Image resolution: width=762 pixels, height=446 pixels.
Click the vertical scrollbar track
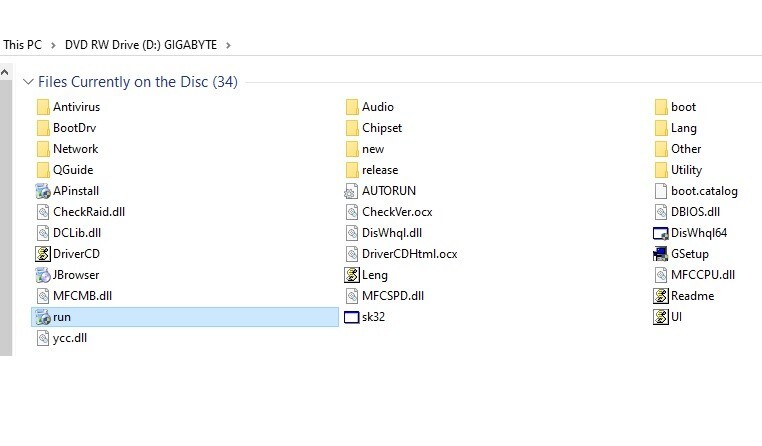tap(5, 218)
